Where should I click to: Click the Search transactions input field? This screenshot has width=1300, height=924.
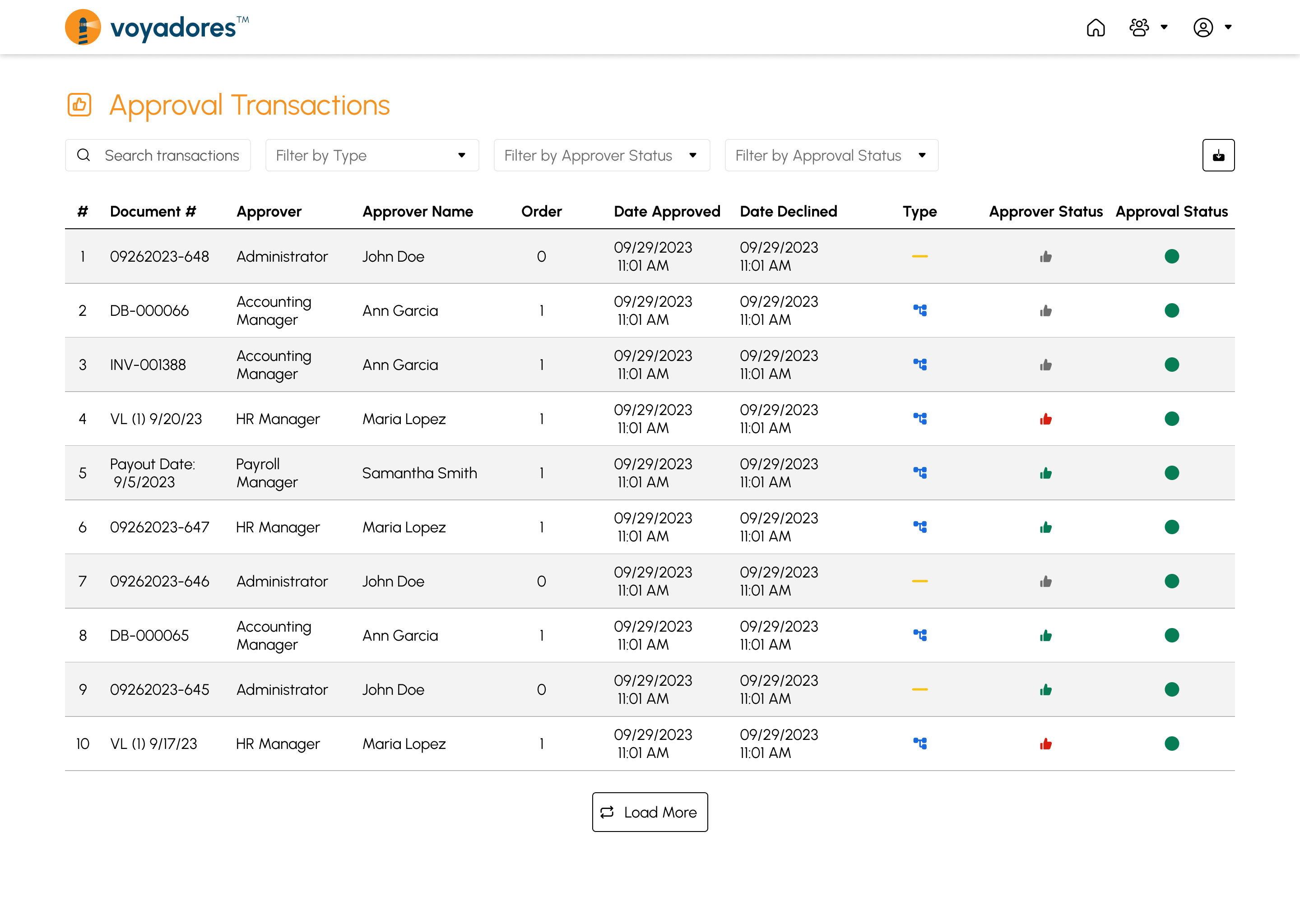(x=172, y=155)
